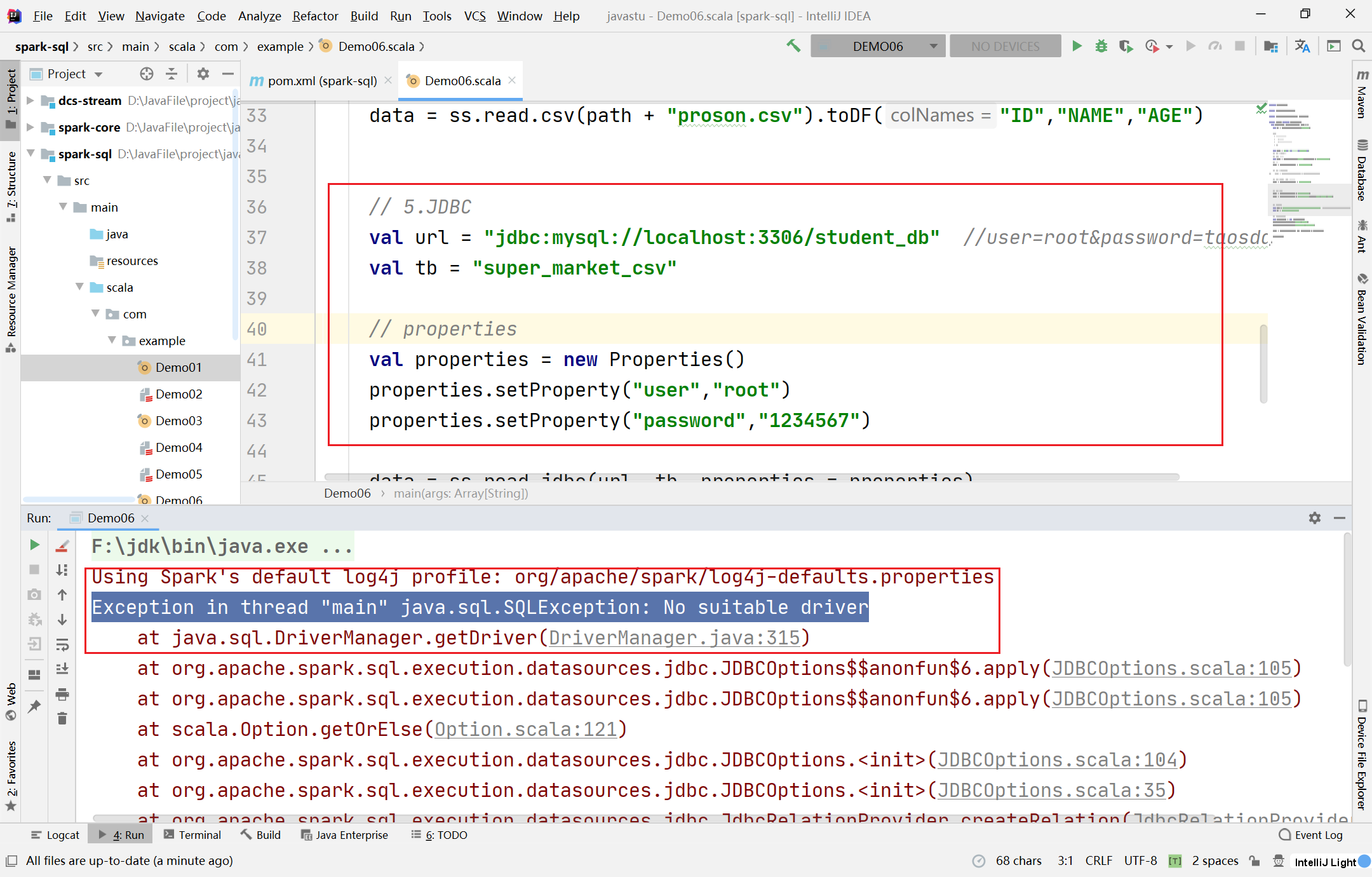Click the print icon in Run panel
Image resolution: width=1372 pixels, height=877 pixels.
point(62,694)
